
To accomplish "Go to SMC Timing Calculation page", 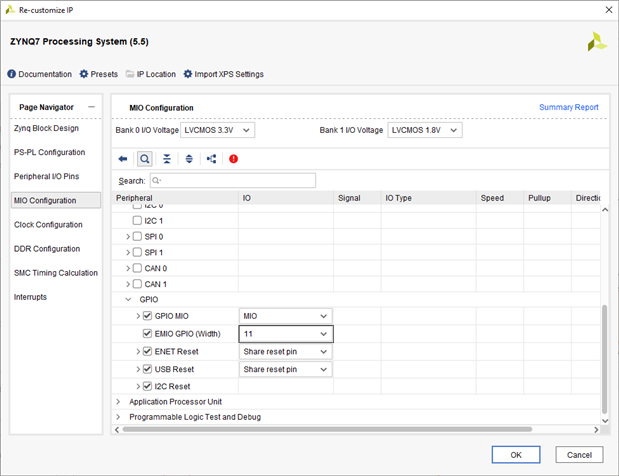I will click(56, 273).
